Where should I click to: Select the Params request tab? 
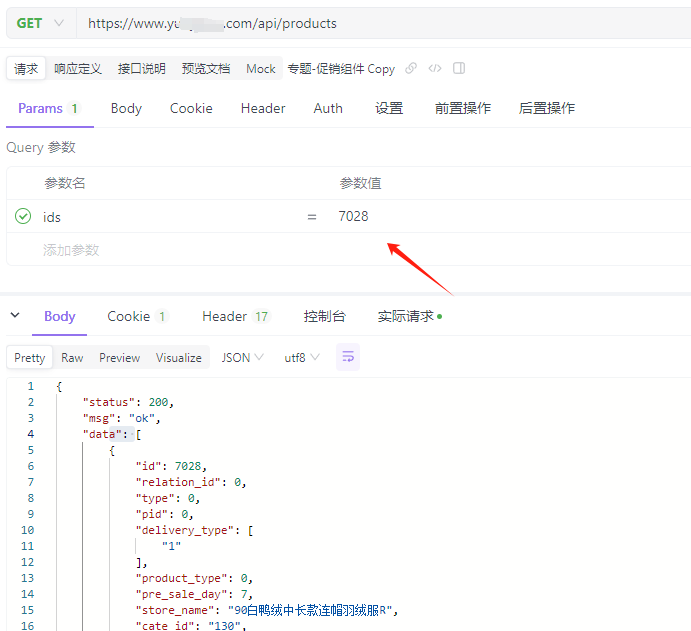[49, 108]
